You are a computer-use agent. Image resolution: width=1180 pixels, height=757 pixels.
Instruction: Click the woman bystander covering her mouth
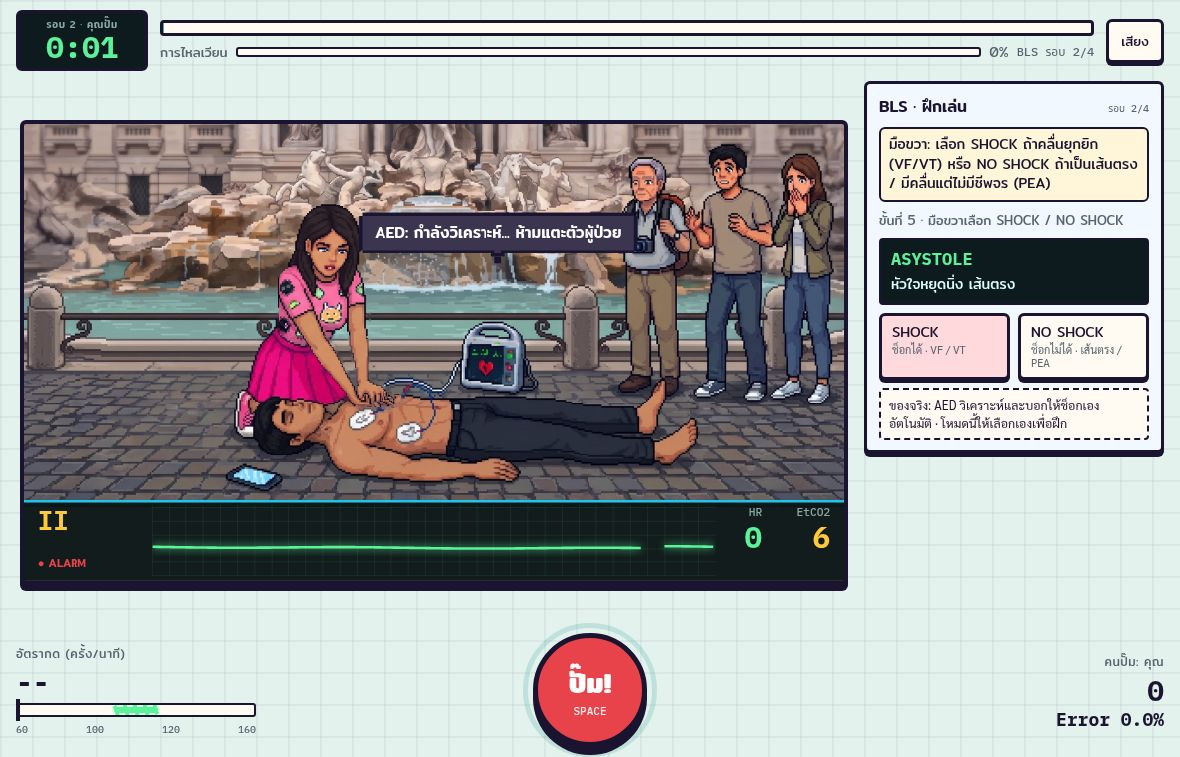coord(806,276)
